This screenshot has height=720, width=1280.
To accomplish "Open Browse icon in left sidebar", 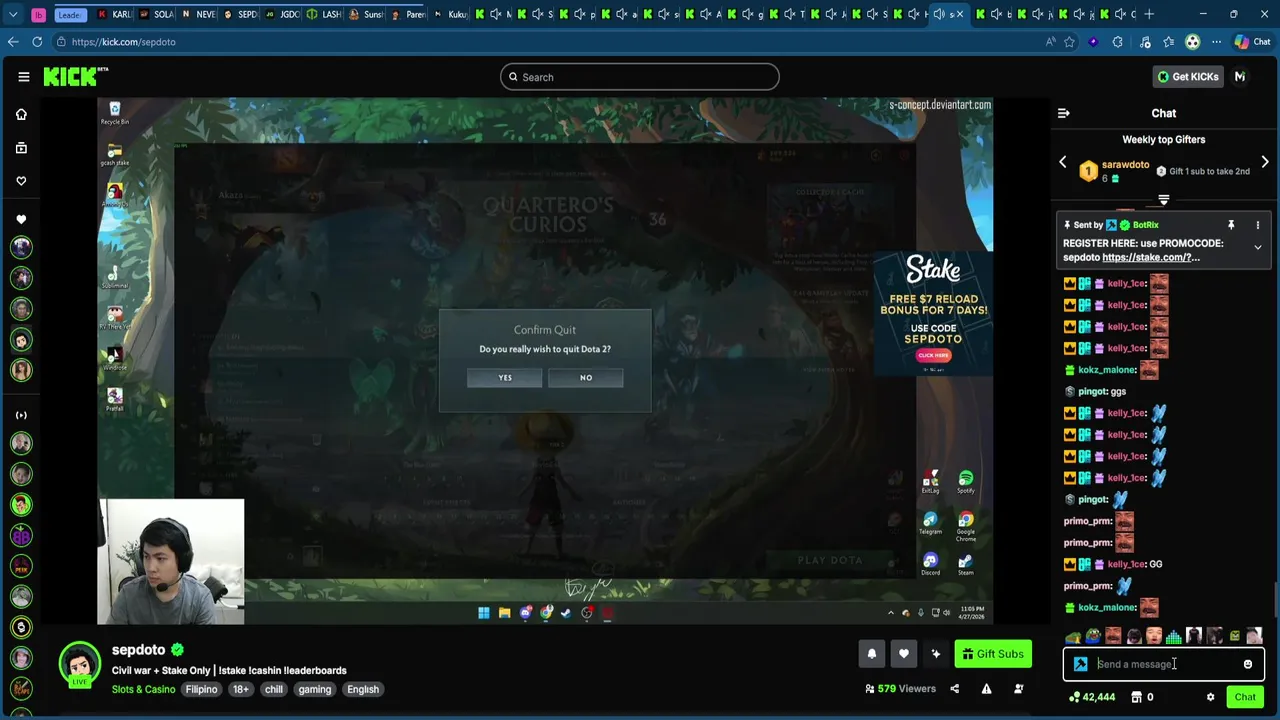I will click(21, 148).
